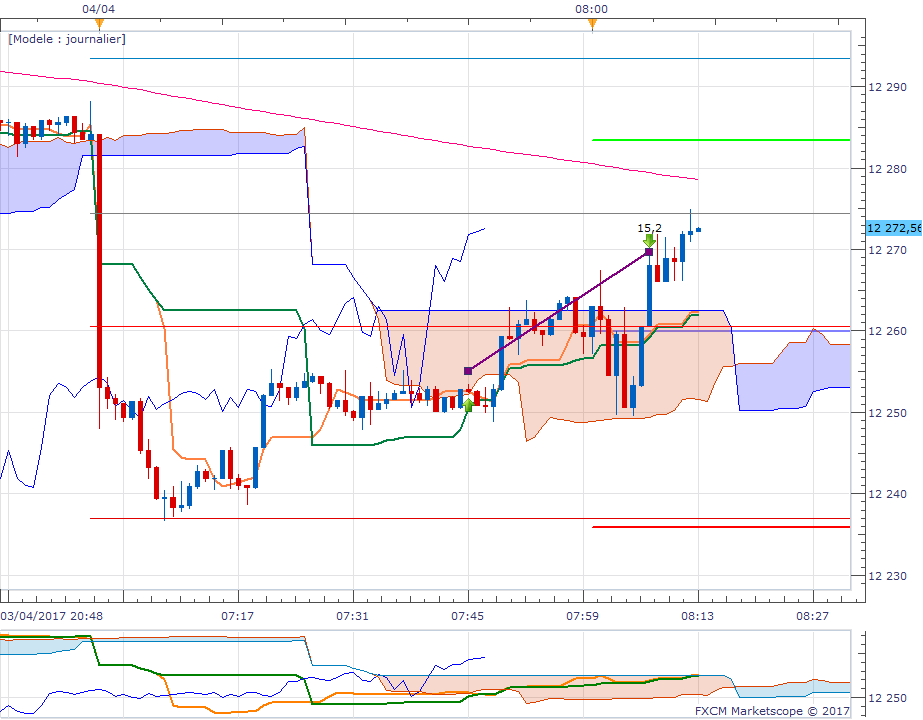923x720 pixels.
Task: Click the green up arrow buy signal
Action: click(468, 405)
